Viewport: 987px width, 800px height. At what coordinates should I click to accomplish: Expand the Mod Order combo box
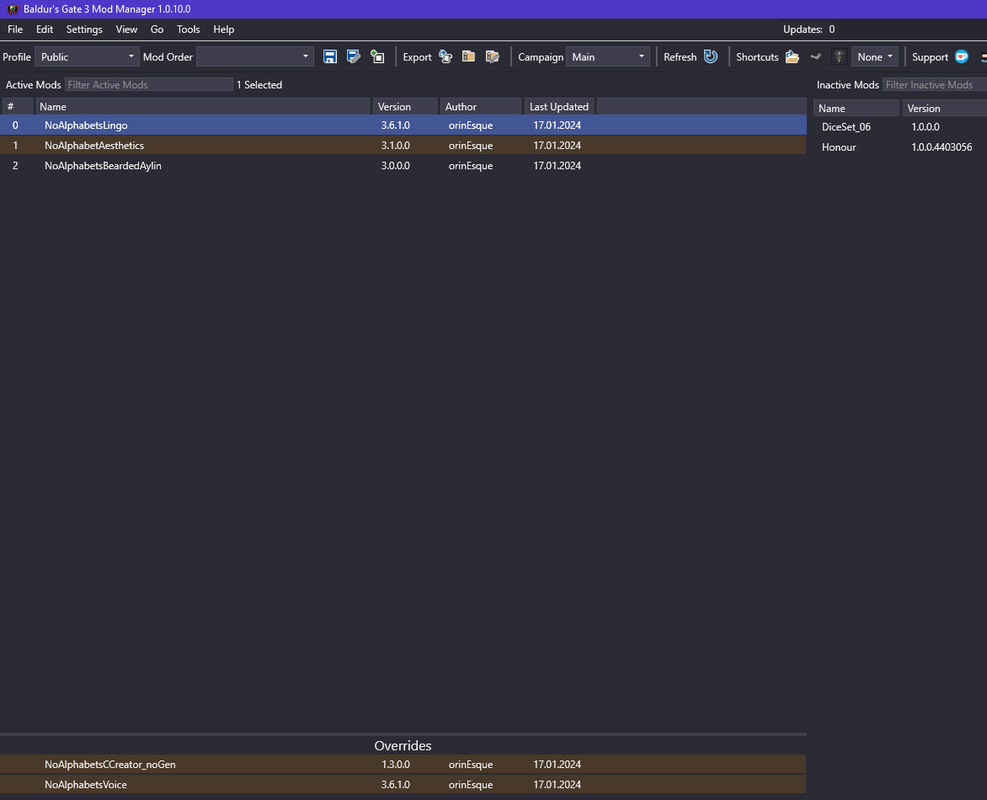(x=255, y=57)
